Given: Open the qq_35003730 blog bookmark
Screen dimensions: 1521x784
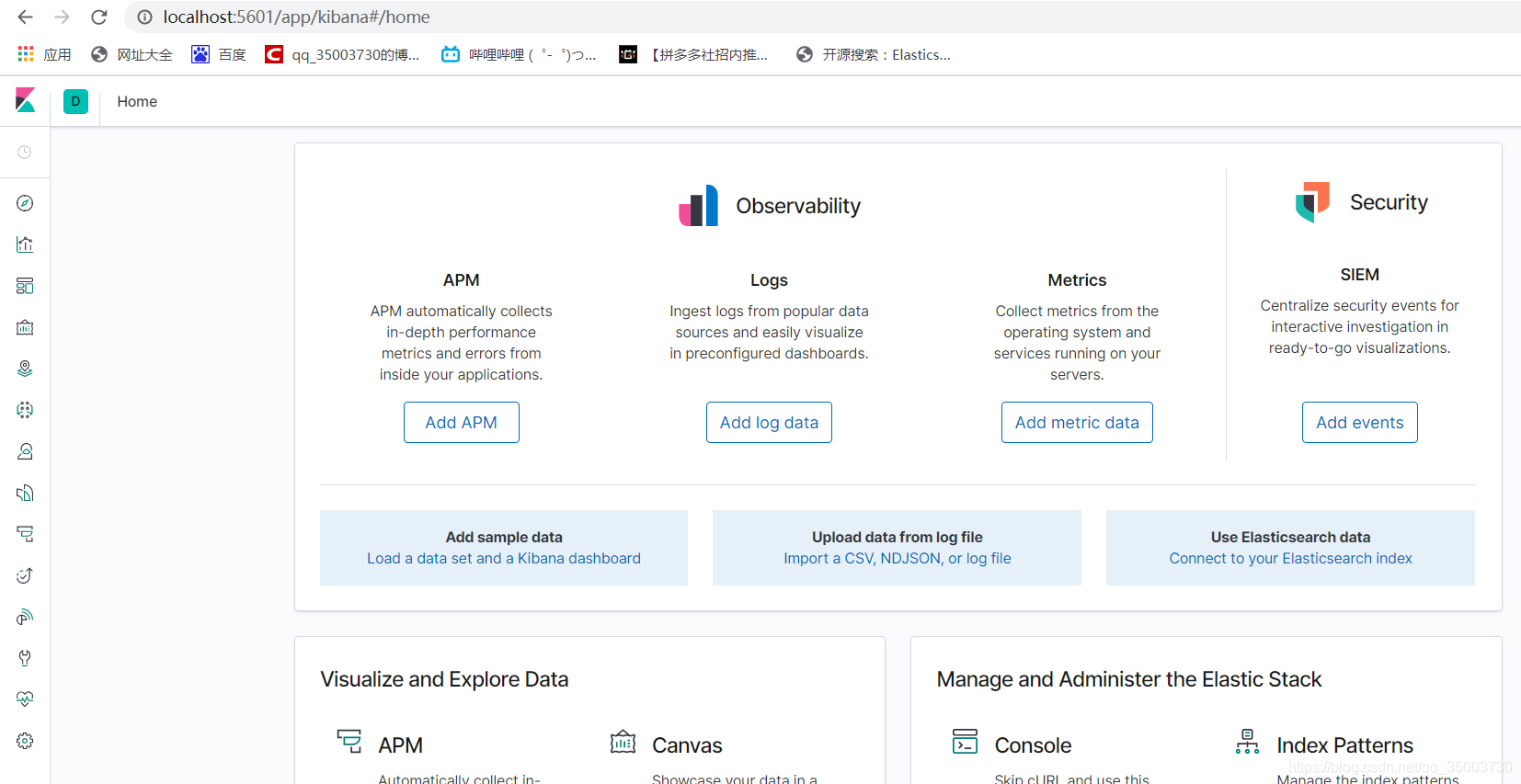Looking at the screenshot, I should 342,54.
